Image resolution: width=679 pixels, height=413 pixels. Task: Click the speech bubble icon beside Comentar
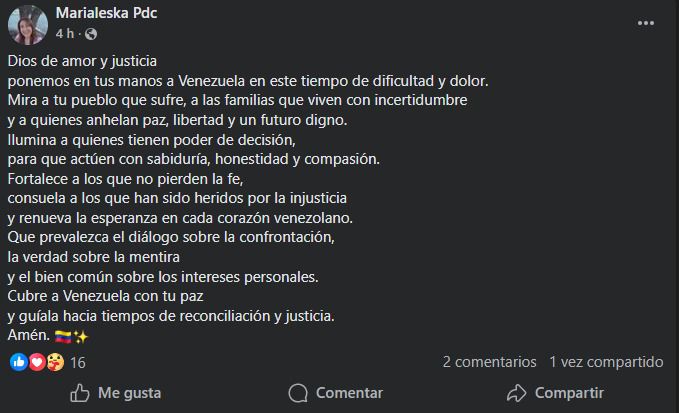pyautogui.click(x=298, y=393)
